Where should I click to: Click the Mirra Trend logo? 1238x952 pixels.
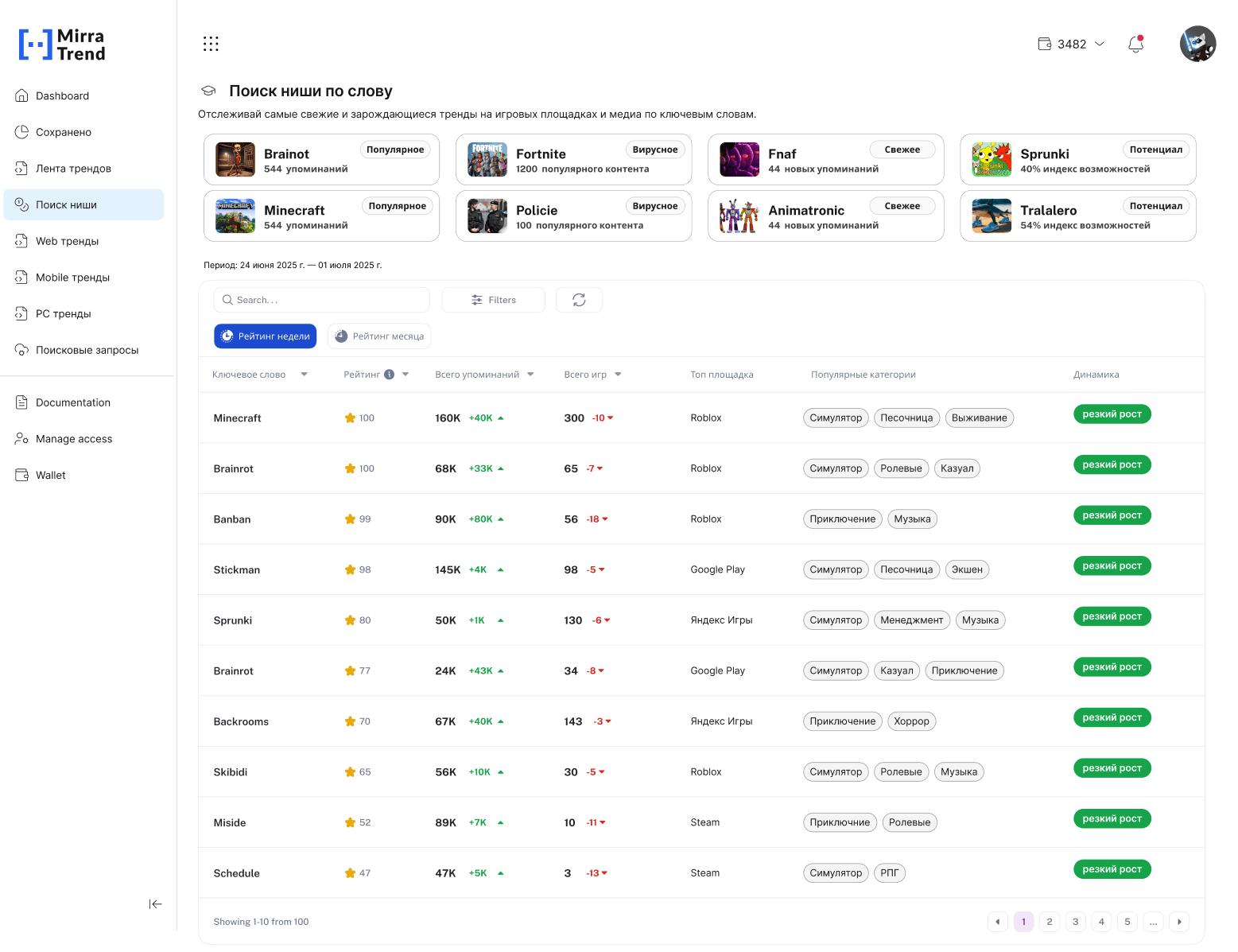[62, 45]
